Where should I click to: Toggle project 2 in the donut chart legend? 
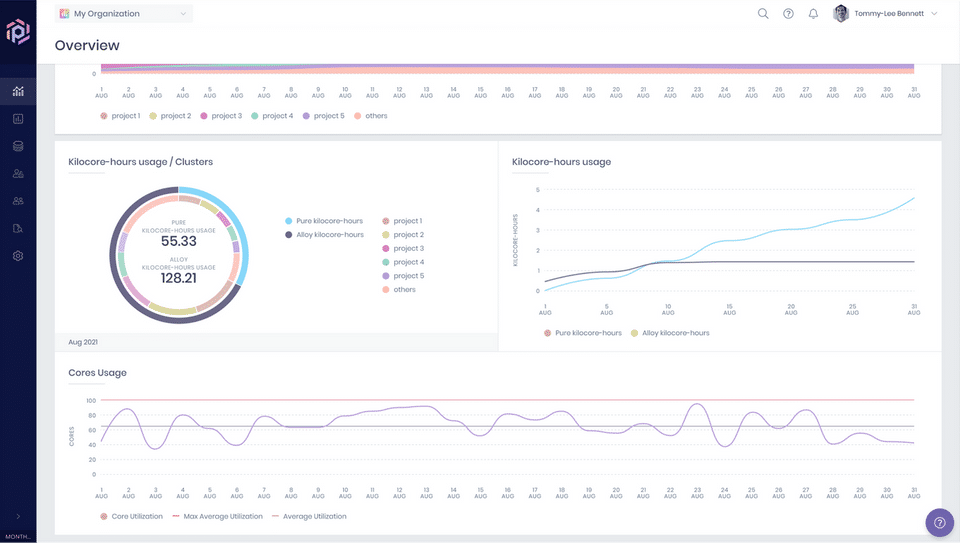pyautogui.click(x=403, y=234)
